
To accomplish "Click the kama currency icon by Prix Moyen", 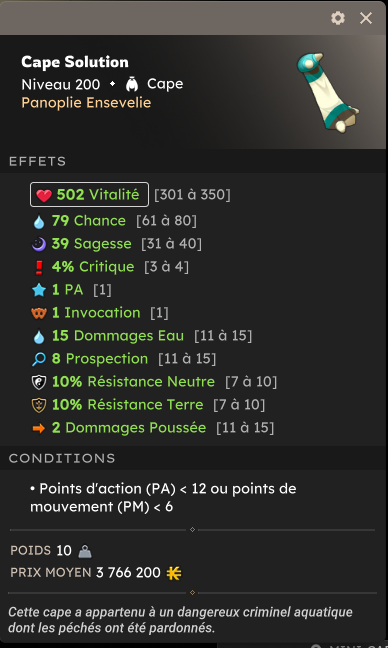I will click(x=174, y=573).
